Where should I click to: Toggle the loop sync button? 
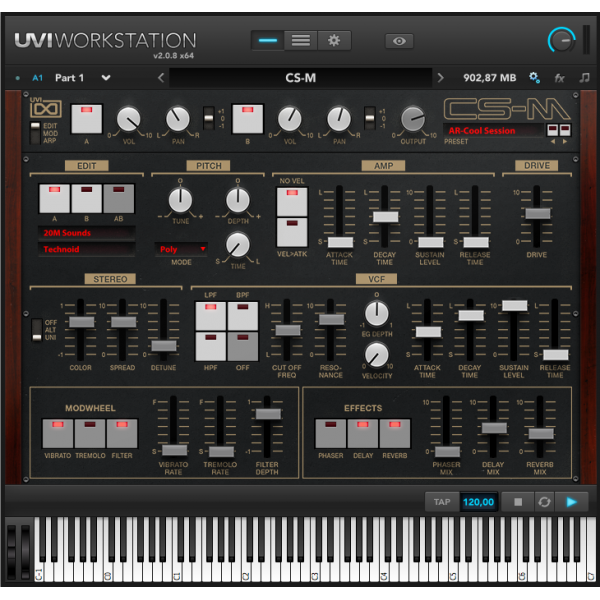coord(544,502)
